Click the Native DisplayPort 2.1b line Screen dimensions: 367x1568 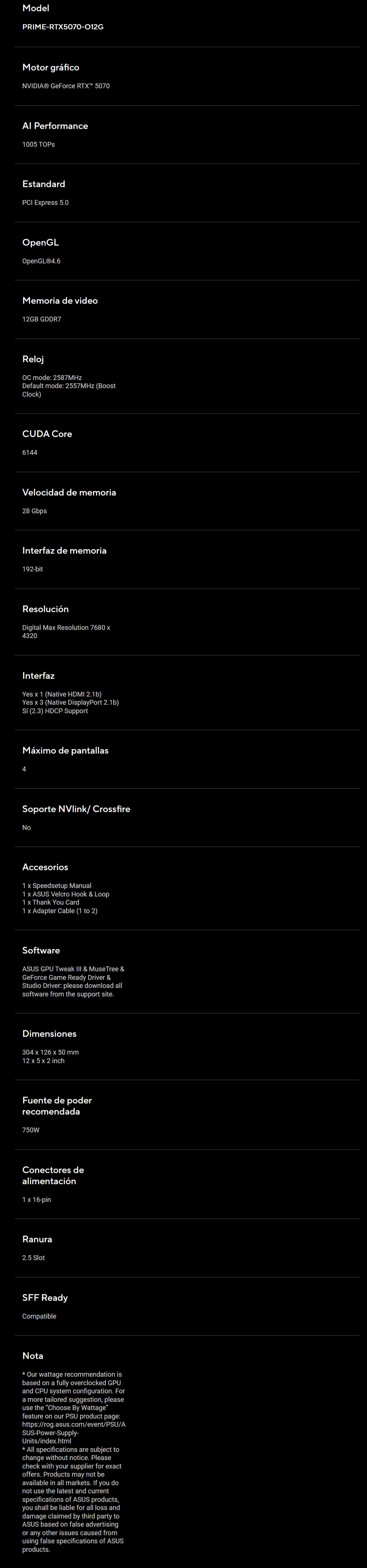[70, 702]
